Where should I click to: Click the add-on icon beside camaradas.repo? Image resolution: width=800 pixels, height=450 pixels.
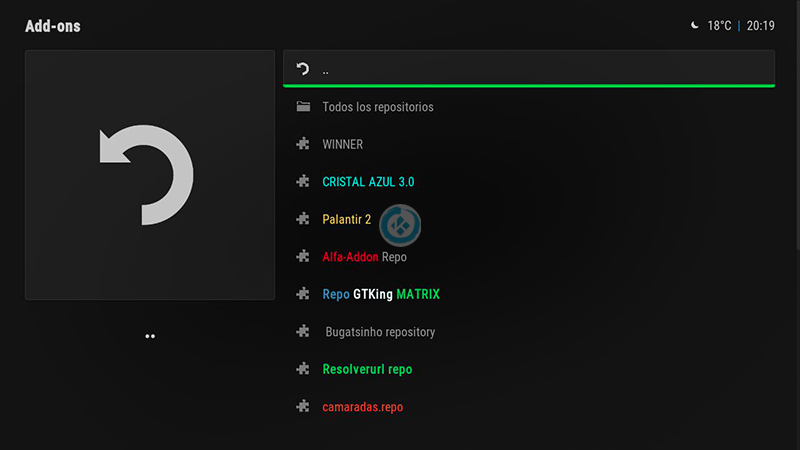(302, 407)
